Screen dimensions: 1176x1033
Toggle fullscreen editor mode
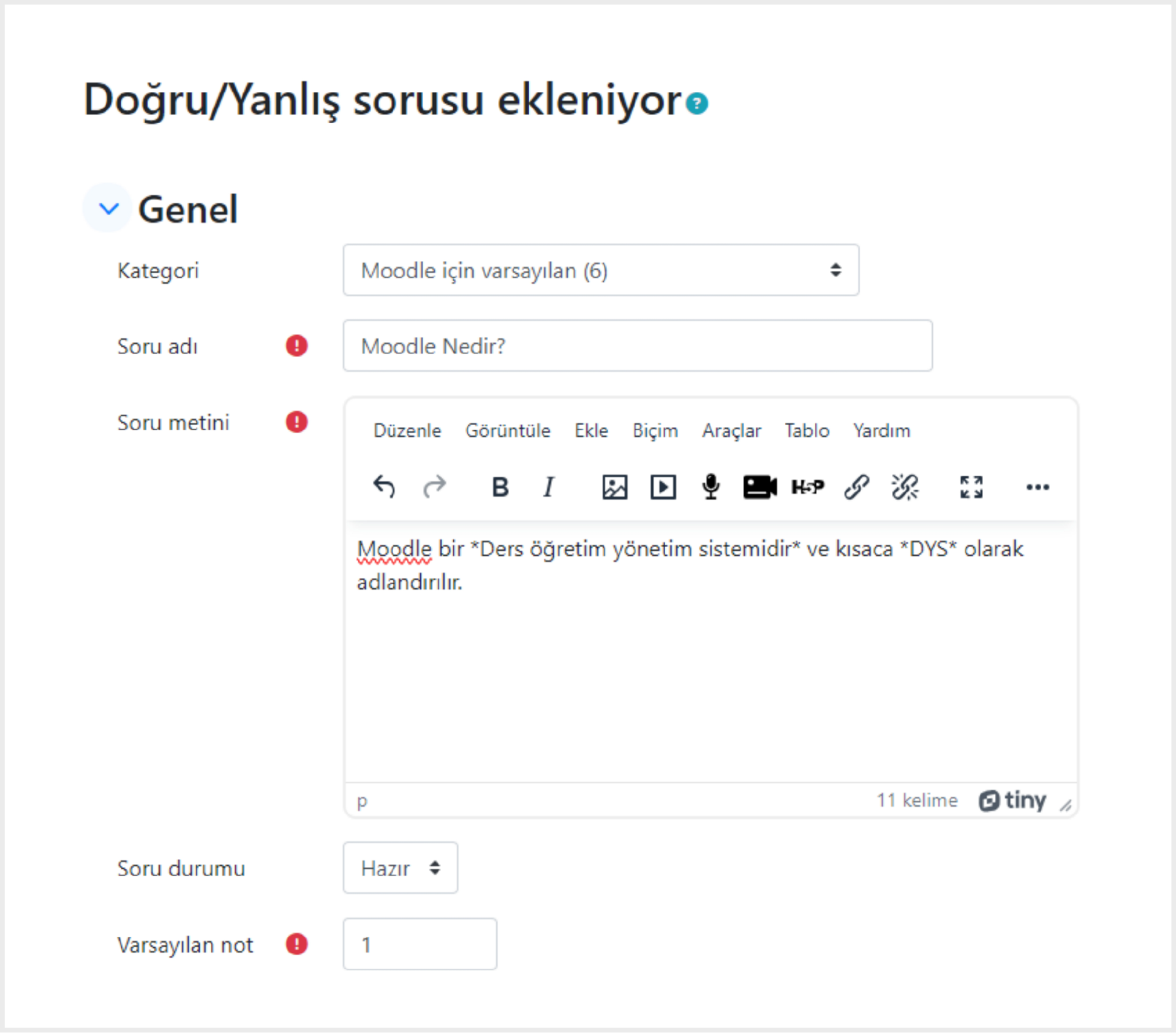(971, 487)
